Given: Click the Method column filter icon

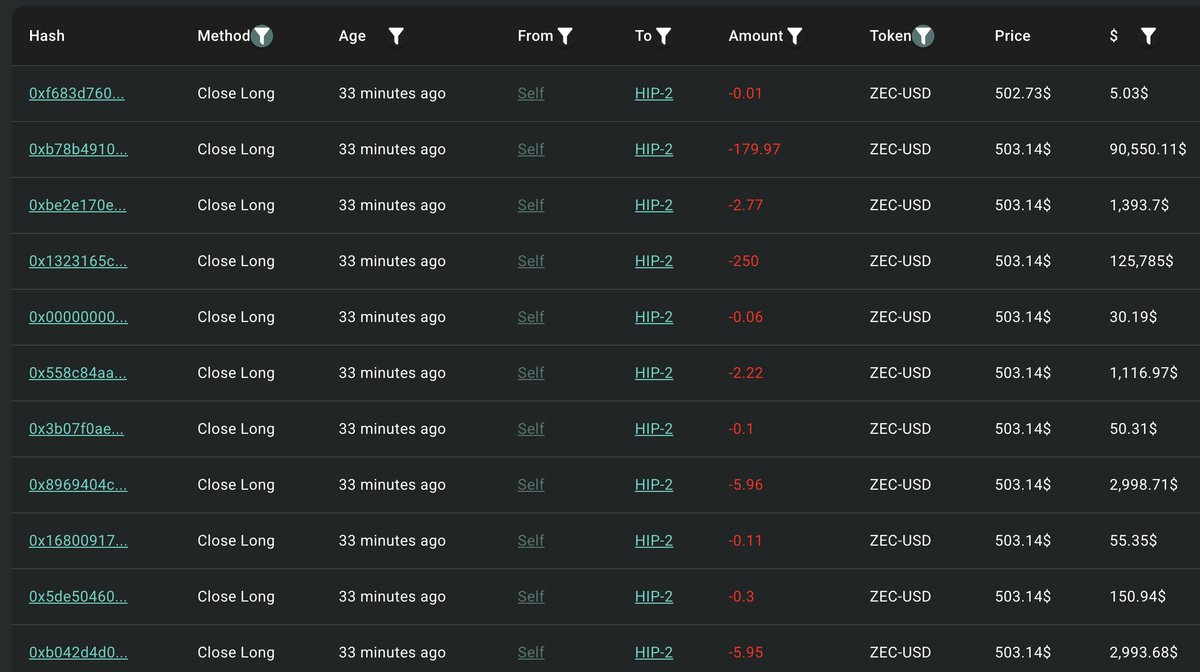Looking at the screenshot, I should [262, 36].
